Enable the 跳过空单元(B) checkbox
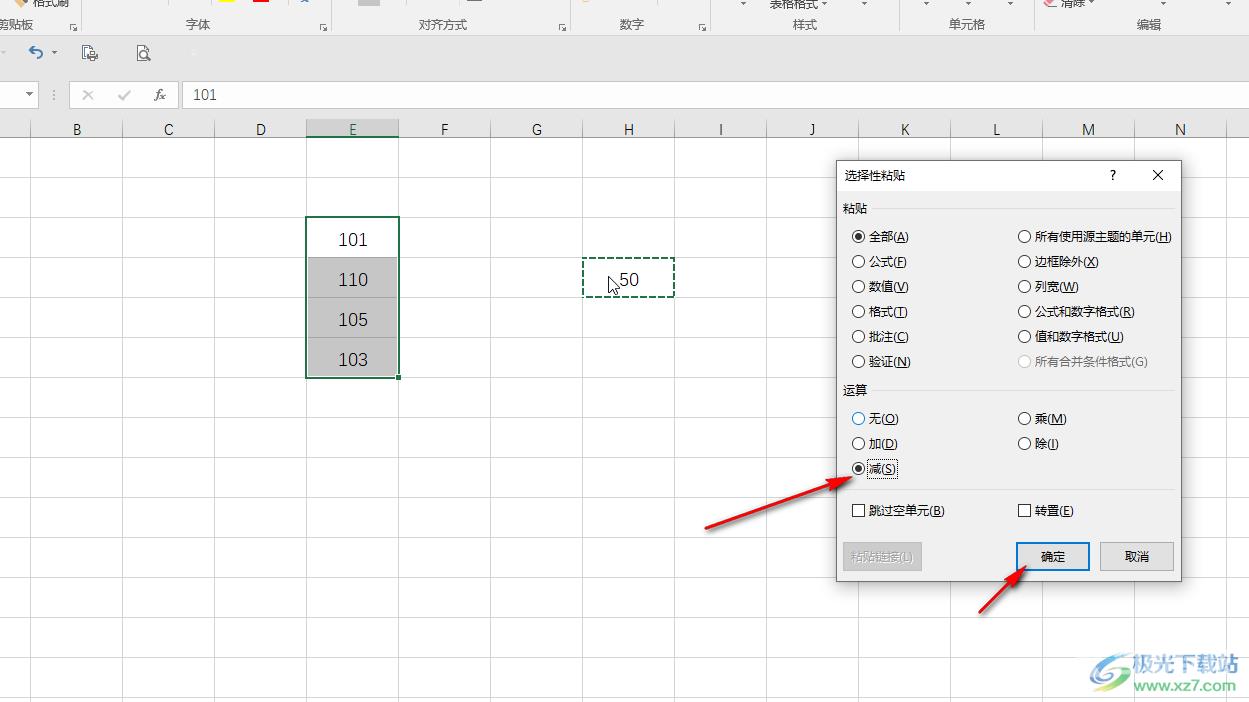 pyautogui.click(x=898, y=511)
